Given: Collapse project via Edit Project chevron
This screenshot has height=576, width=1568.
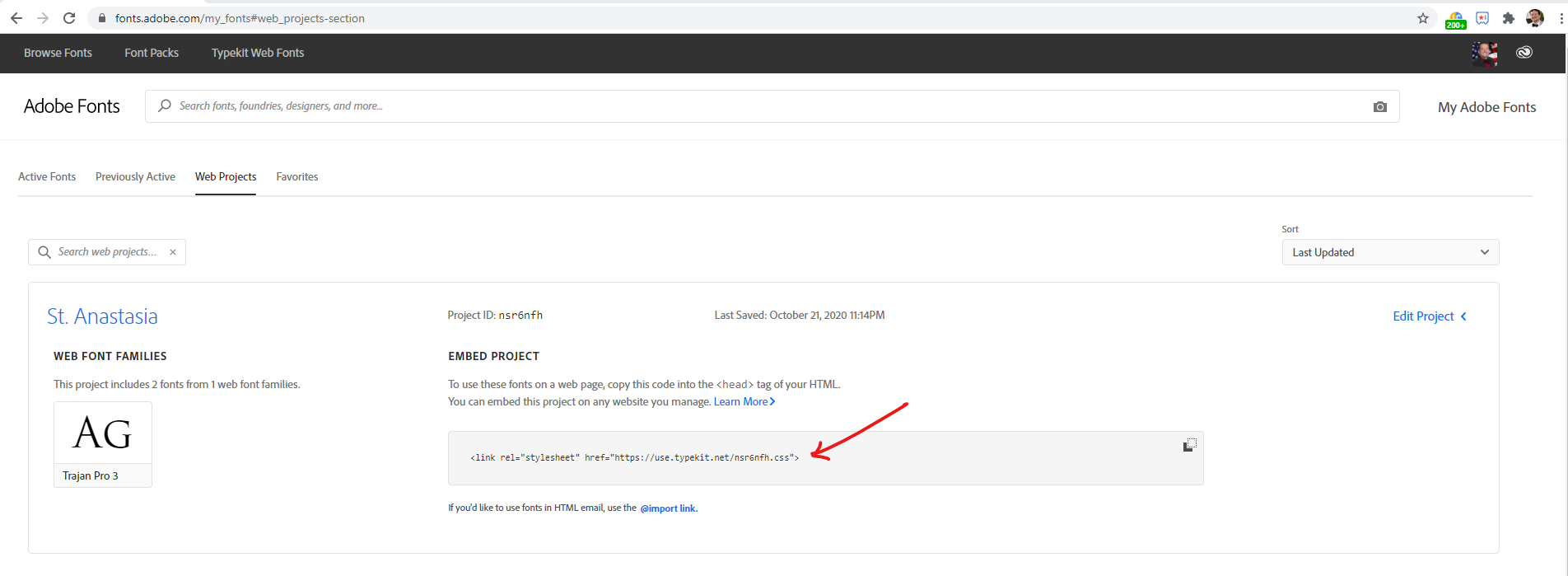Looking at the screenshot, I should [x=1463, y=316].
